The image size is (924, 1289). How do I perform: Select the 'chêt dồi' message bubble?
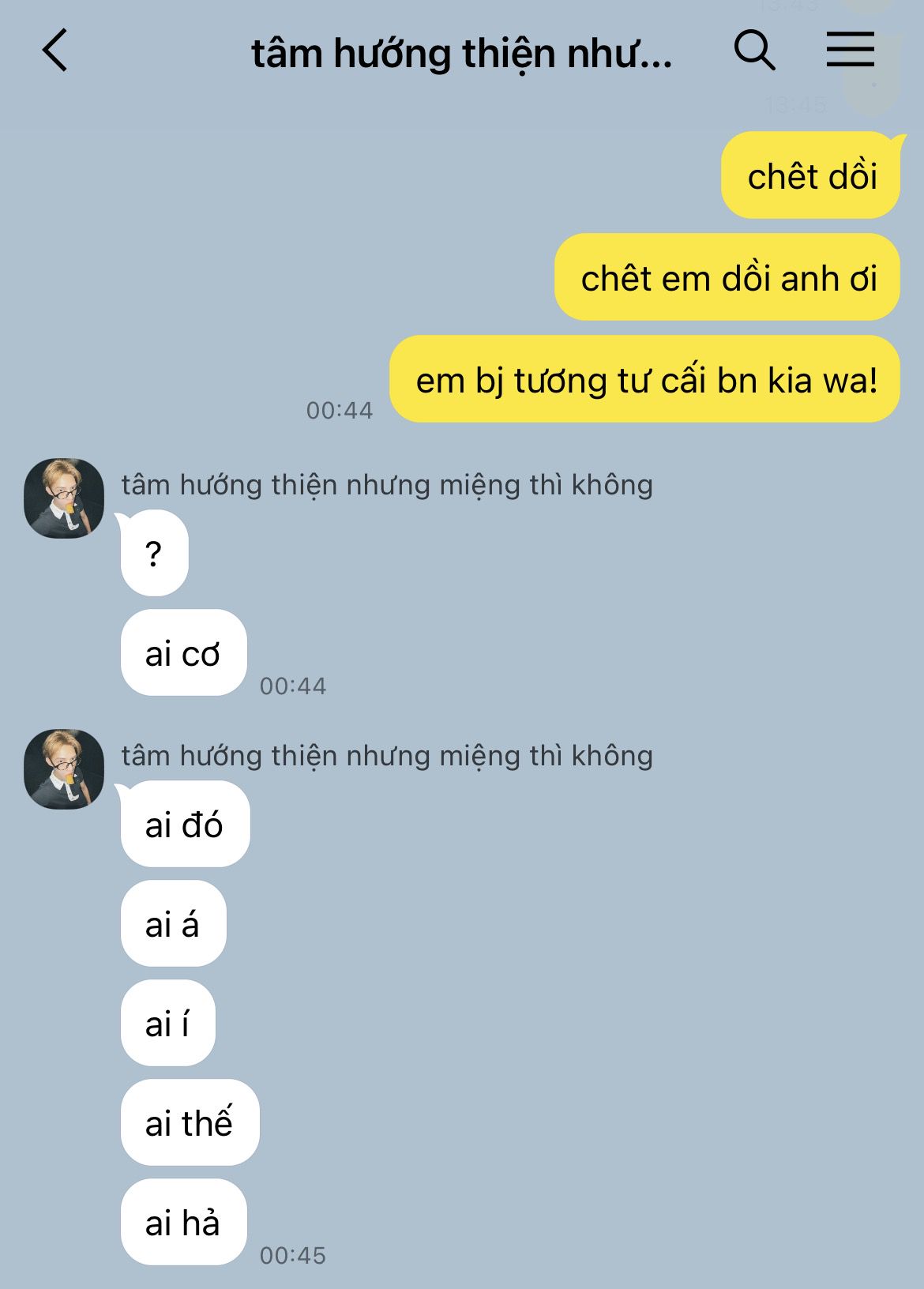pos(811,175)
